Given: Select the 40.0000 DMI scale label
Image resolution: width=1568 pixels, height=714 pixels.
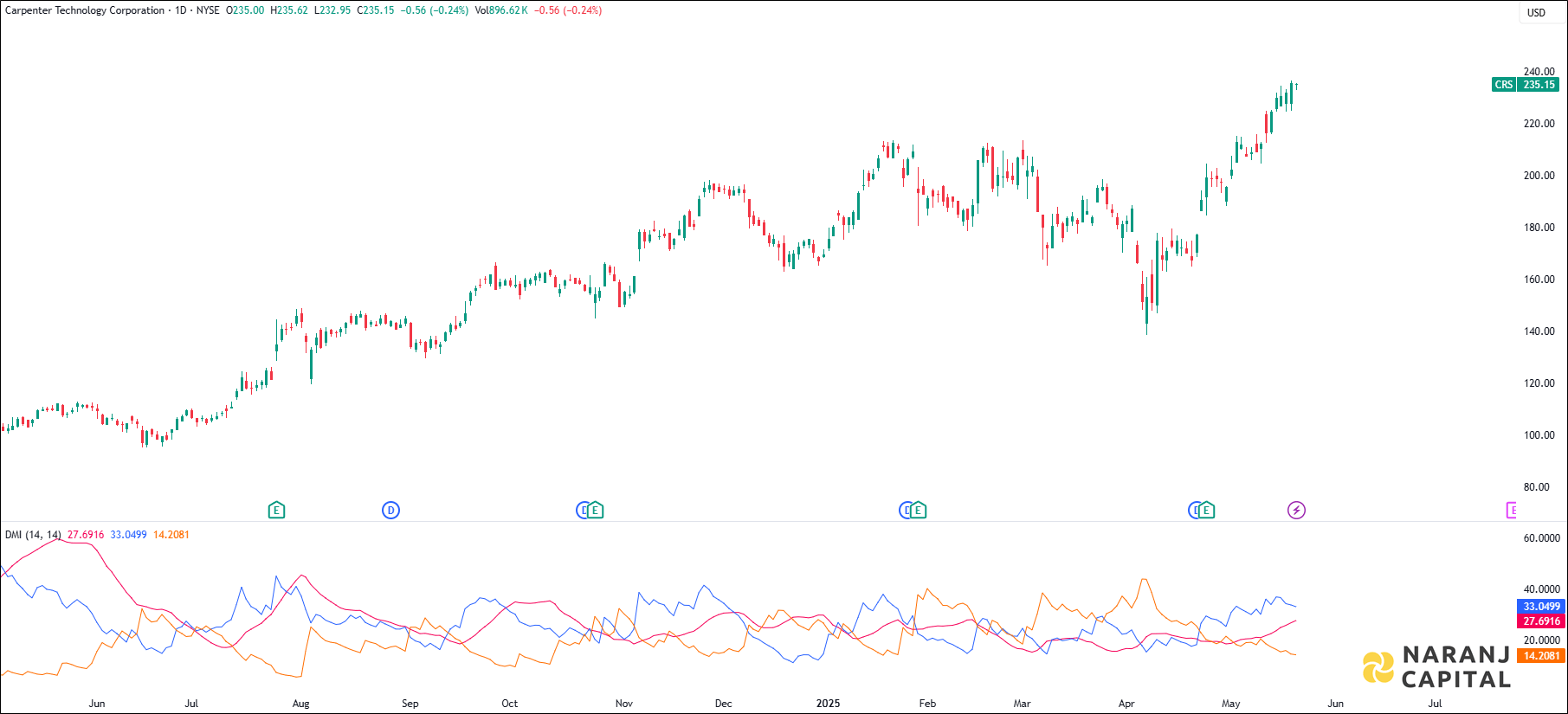Looking at the screenshot, I should [x=1541, y=589].
